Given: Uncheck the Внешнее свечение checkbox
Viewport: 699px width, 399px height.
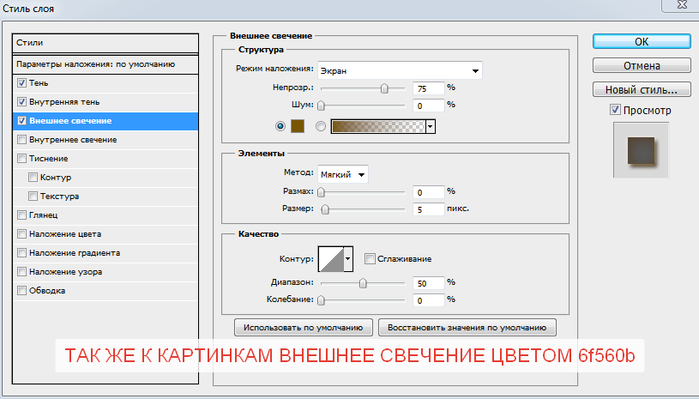Looking at the screenshot, I should pyautogui.click(x=22, y=121).
